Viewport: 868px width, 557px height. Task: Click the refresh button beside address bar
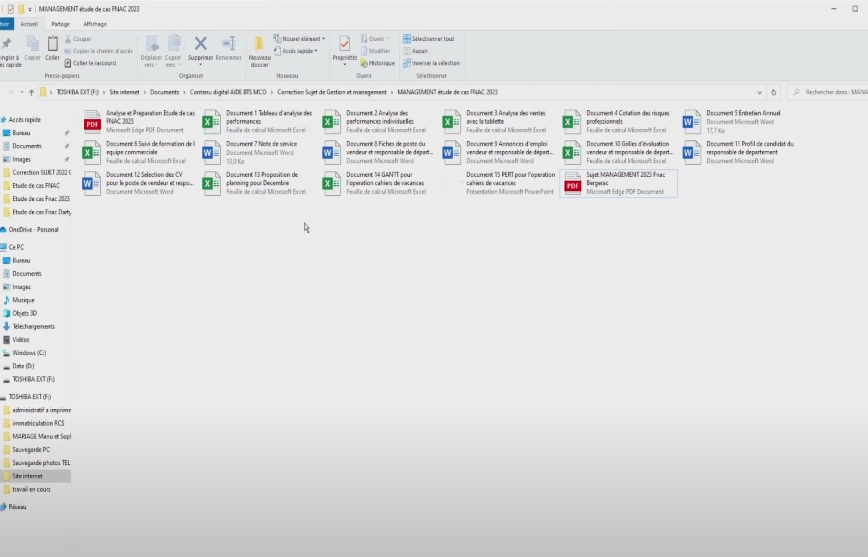pos(774,92)
